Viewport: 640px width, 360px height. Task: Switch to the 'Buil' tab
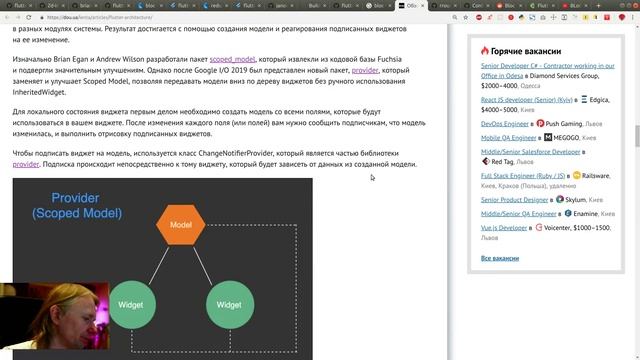313,6
